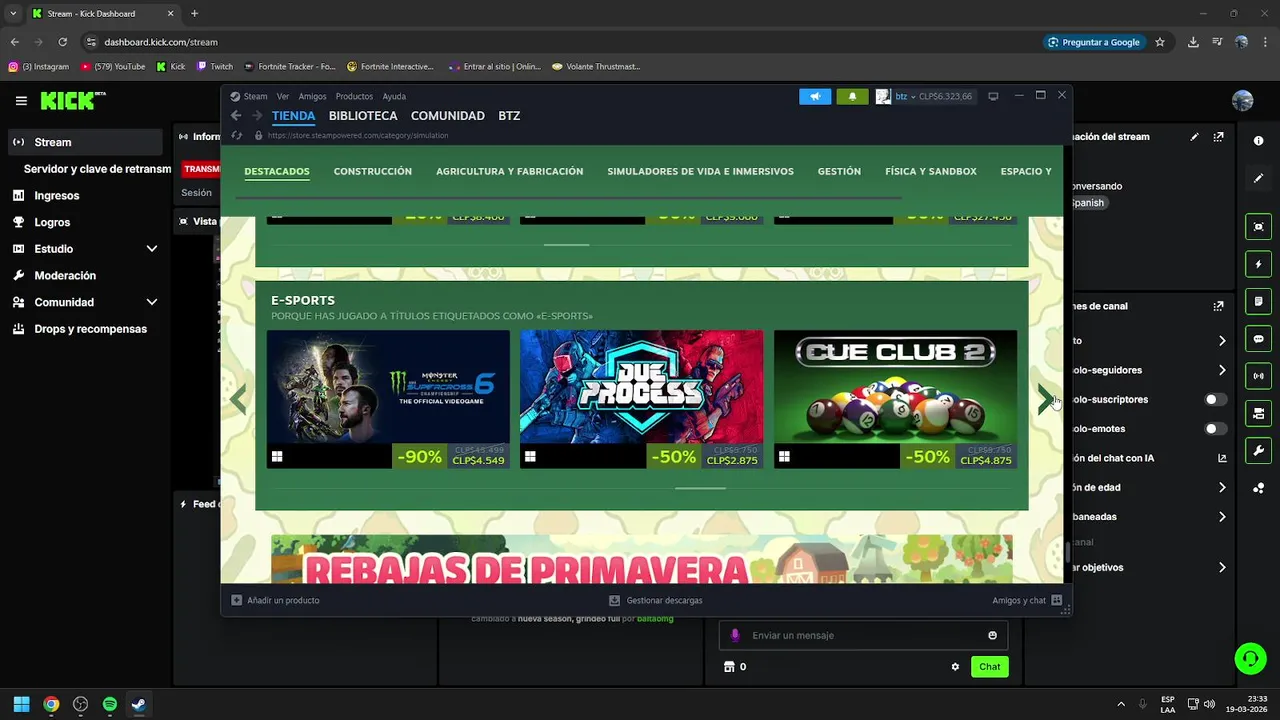This screenshot has height=720, width=1280.
Task: Go back in Steam navigation
Action: coord(236,116)
